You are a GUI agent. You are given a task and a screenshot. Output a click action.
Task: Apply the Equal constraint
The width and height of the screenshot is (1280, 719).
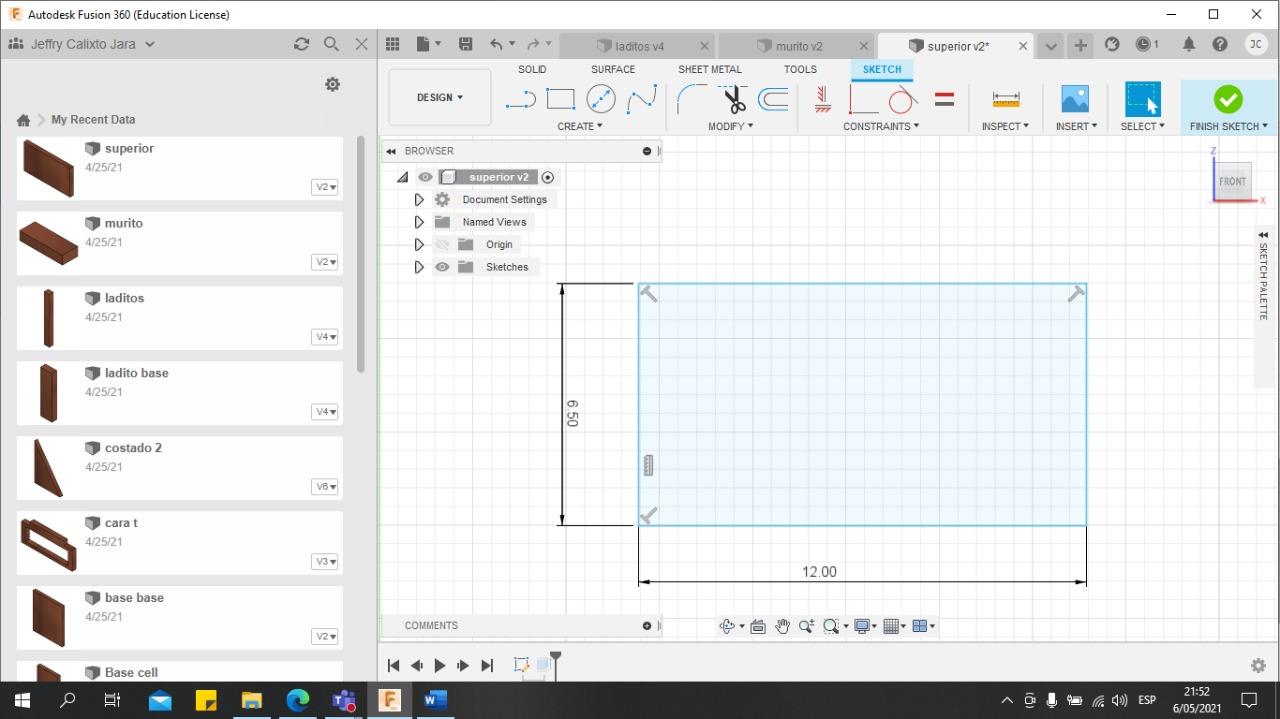pos(944,99)
